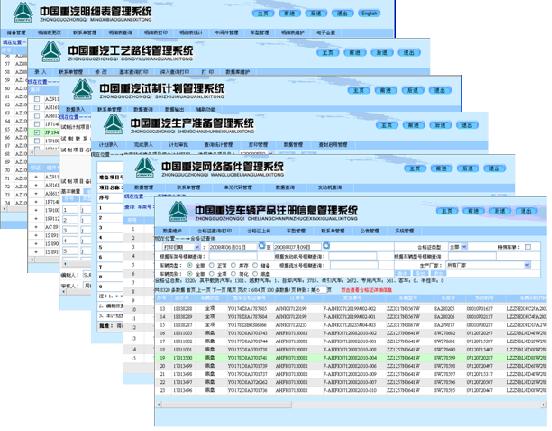Go to 尾页 in the pagination bar
The image size is (552, 431).
(231, 289)
